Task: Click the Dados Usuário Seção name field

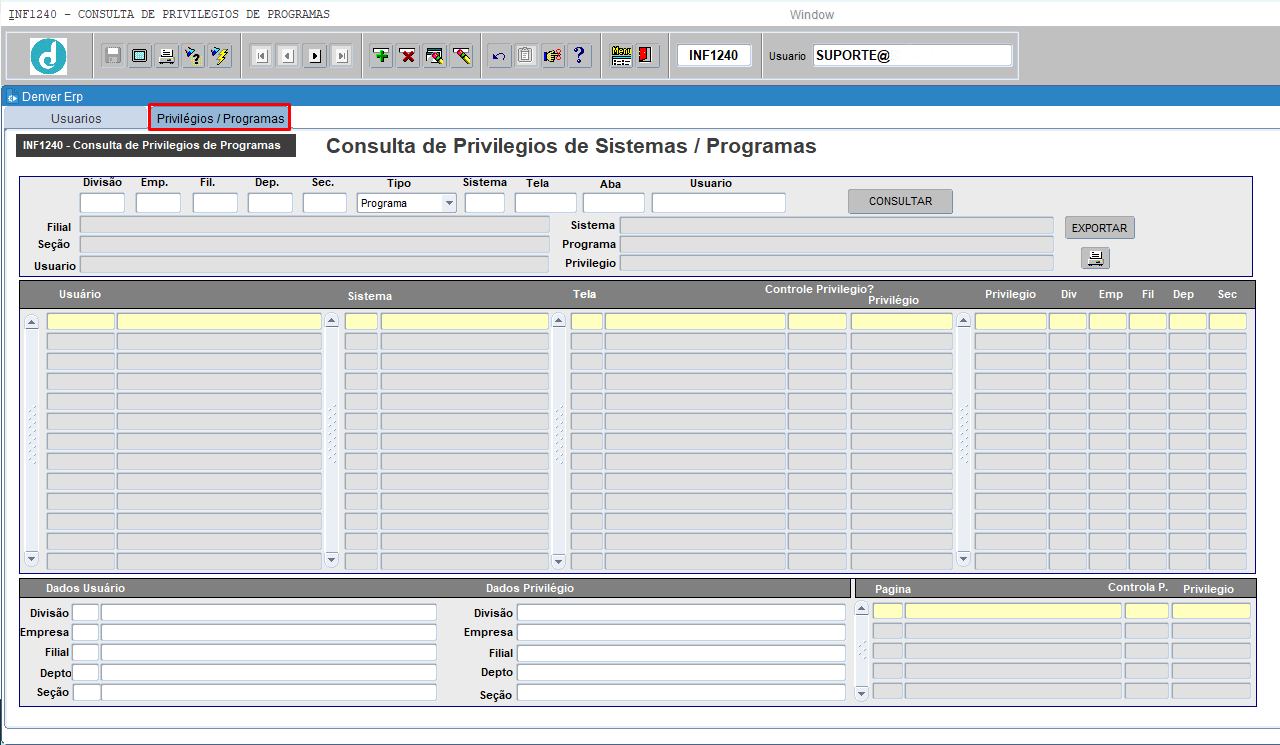Action: click(269, 692)
